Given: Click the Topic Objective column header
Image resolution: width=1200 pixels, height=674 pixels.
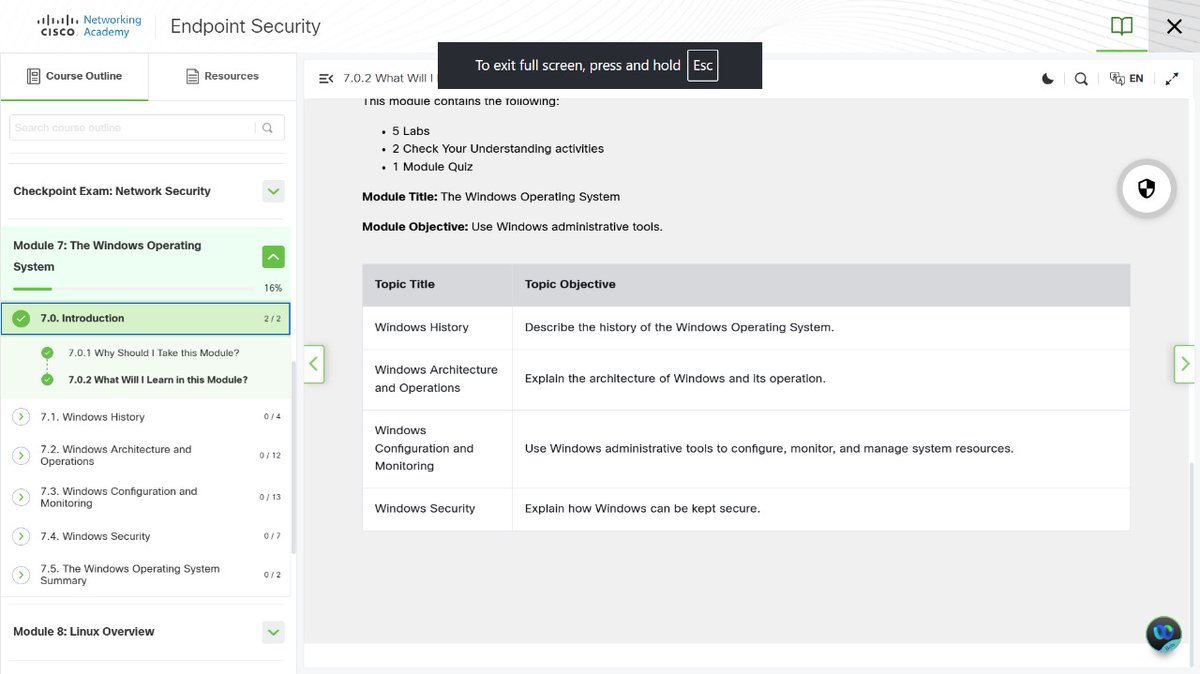Looking at the screenshot, I should tap(821, 285).
